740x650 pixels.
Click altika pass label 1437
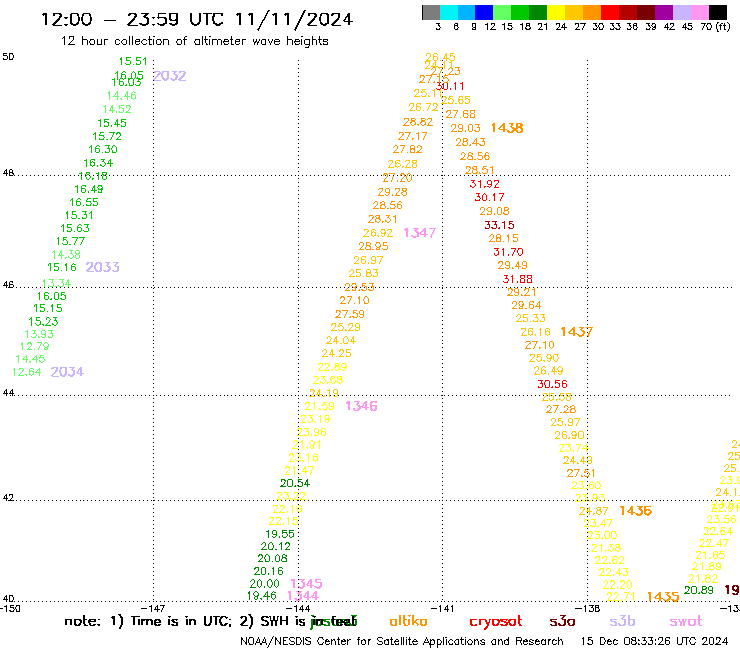click(x=576, y=332)
